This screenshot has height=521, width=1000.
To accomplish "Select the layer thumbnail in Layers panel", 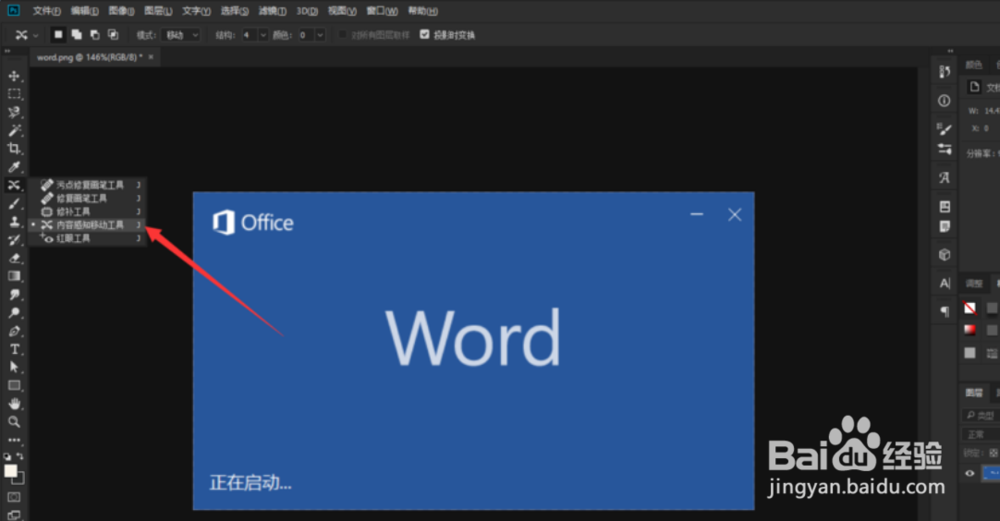I will (991, 473).
